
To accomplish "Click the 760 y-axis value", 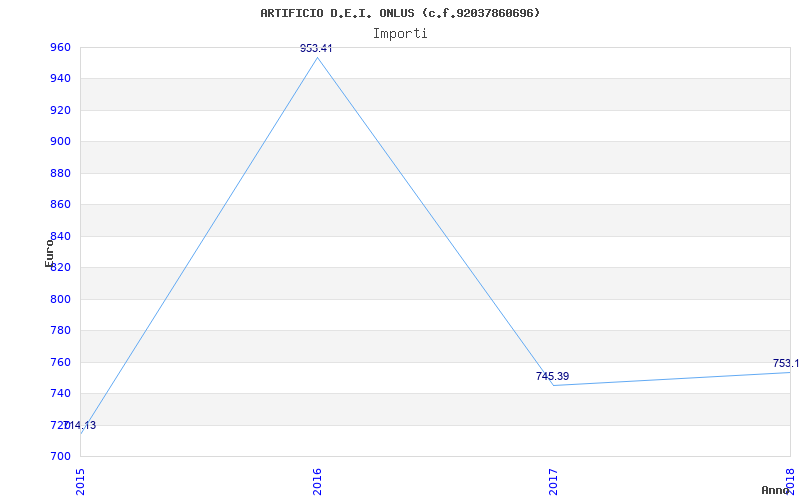I will click(60, 362).
